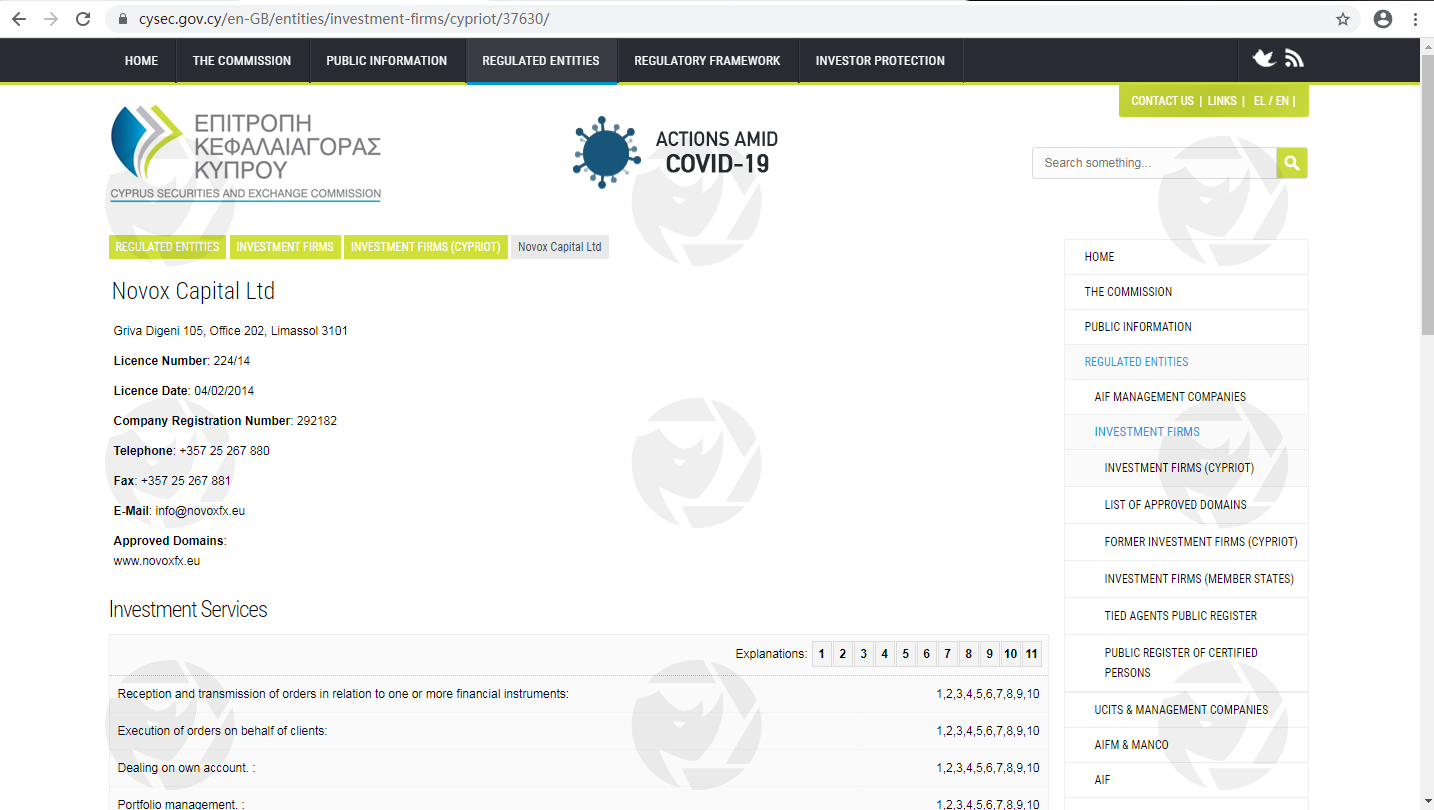Open Former Investment Firms (Cypriot) in sidebar
This screenshot has height=810, width=1434.
pos(1200,542)
